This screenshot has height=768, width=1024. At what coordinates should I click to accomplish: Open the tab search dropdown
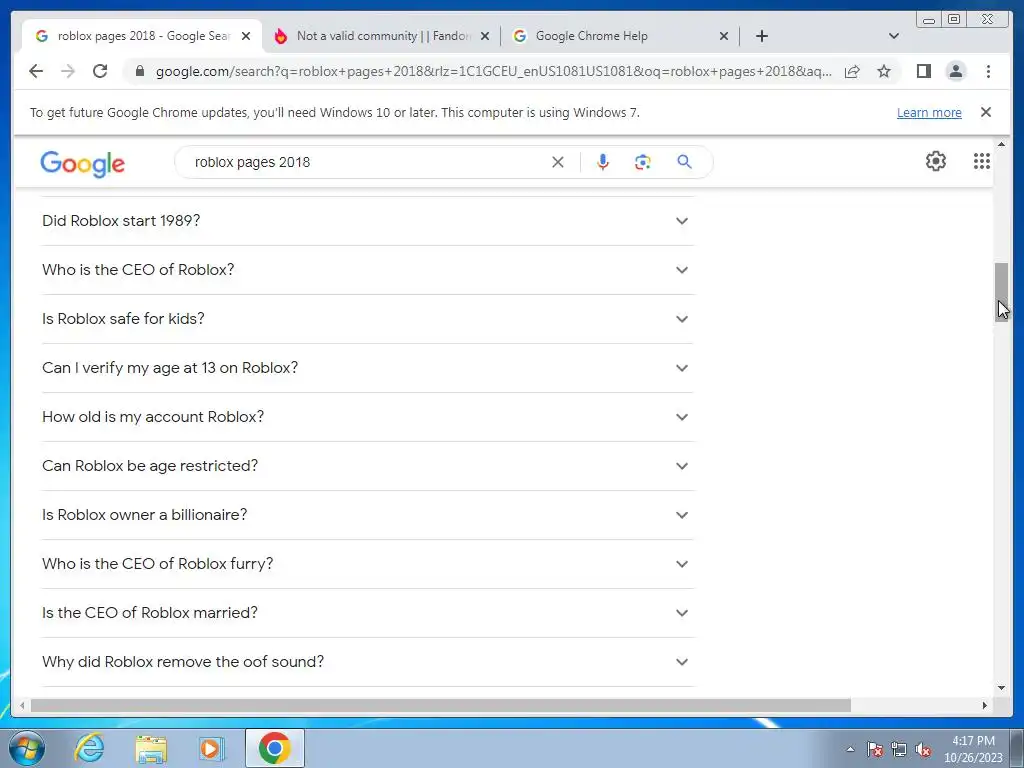tap(894, 36)
